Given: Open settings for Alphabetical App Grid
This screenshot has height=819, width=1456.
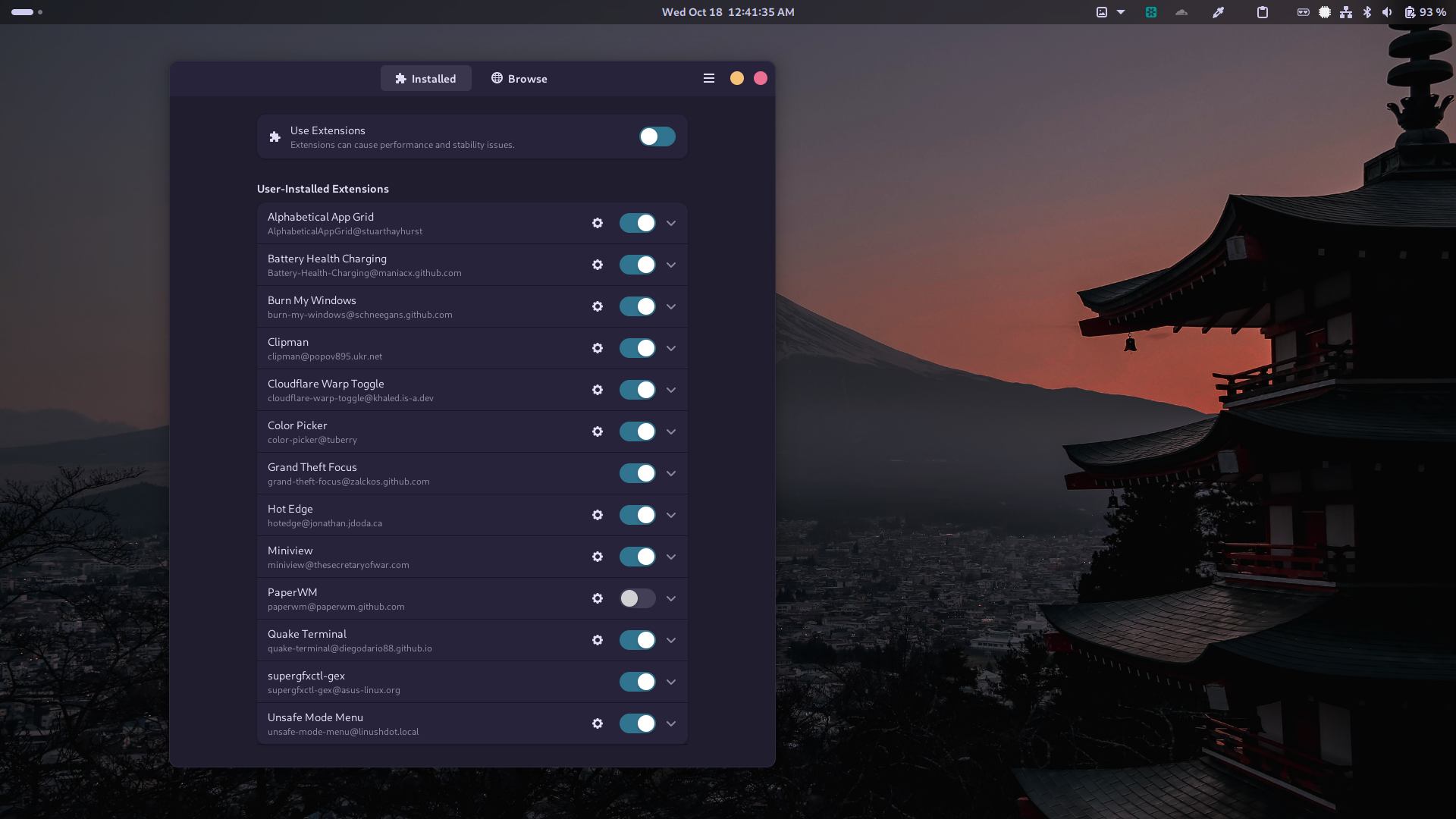Looking at the screenshot, I should tap(598, 223).
